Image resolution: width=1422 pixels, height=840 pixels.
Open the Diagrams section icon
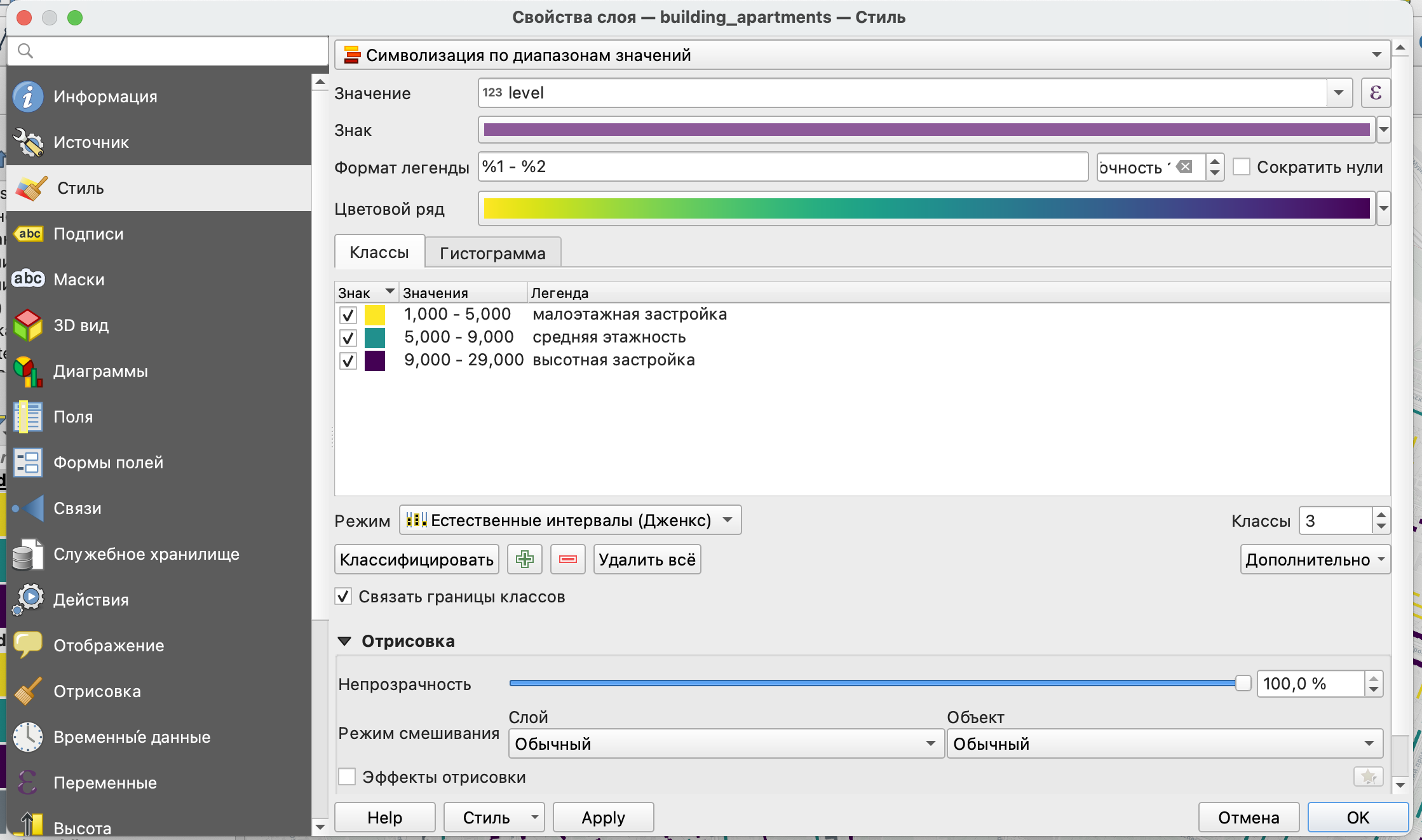(x=27, y=371)
